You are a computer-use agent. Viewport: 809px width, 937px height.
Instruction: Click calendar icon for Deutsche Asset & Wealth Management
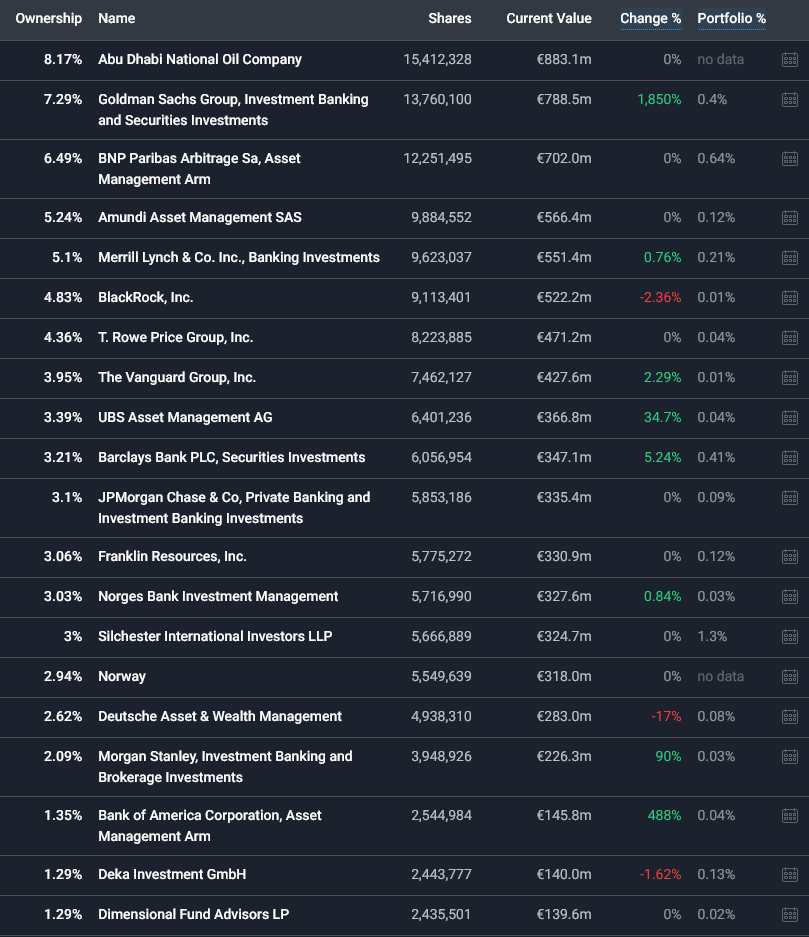789,717
